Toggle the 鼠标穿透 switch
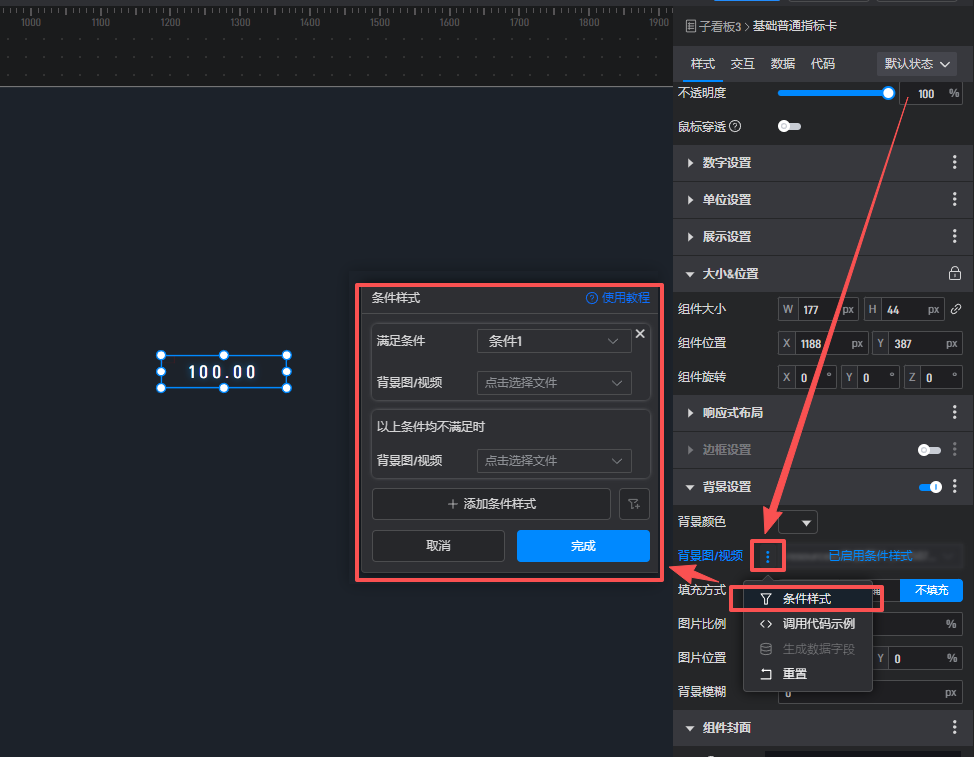The height and width of the screenshot is (757, 974). point(789,126)
